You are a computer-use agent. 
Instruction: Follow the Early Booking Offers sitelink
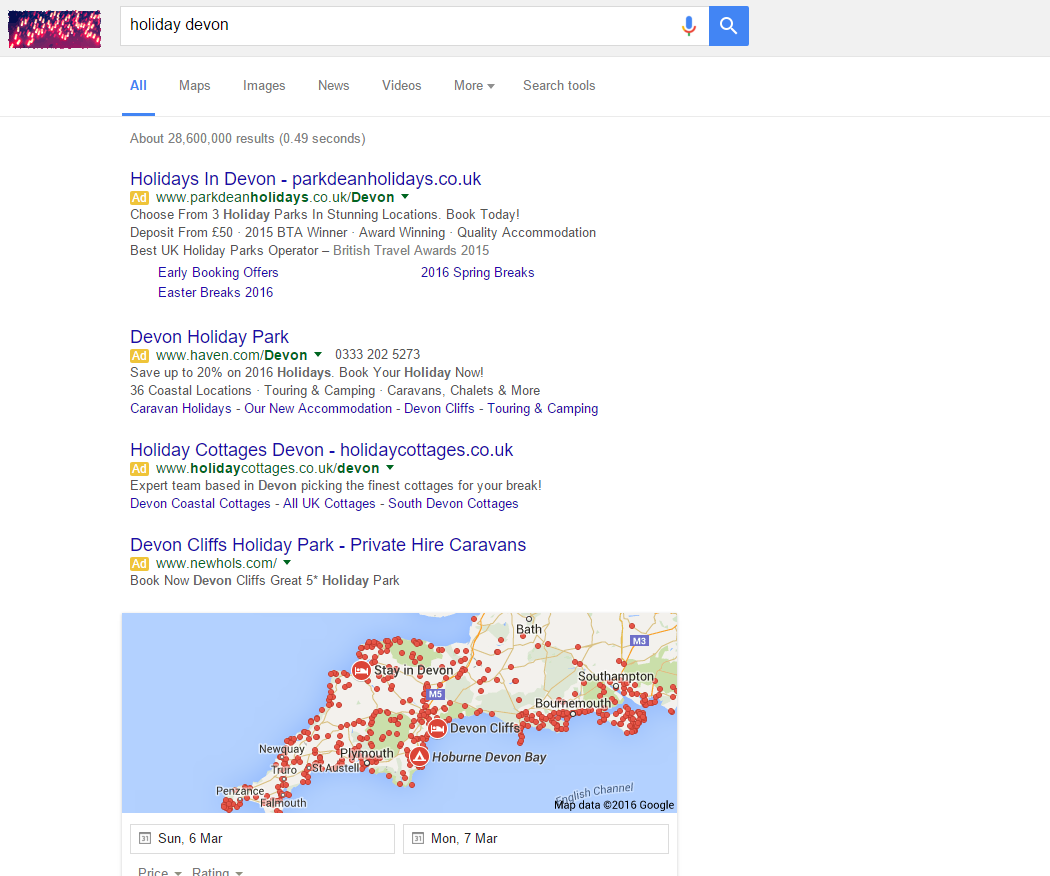218,273
